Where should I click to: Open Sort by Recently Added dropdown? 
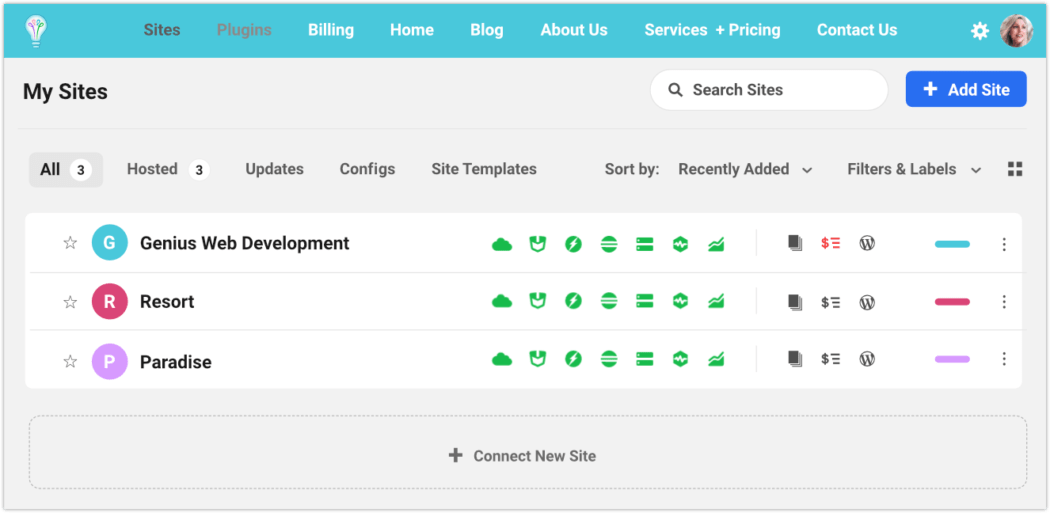click(745, 169)
